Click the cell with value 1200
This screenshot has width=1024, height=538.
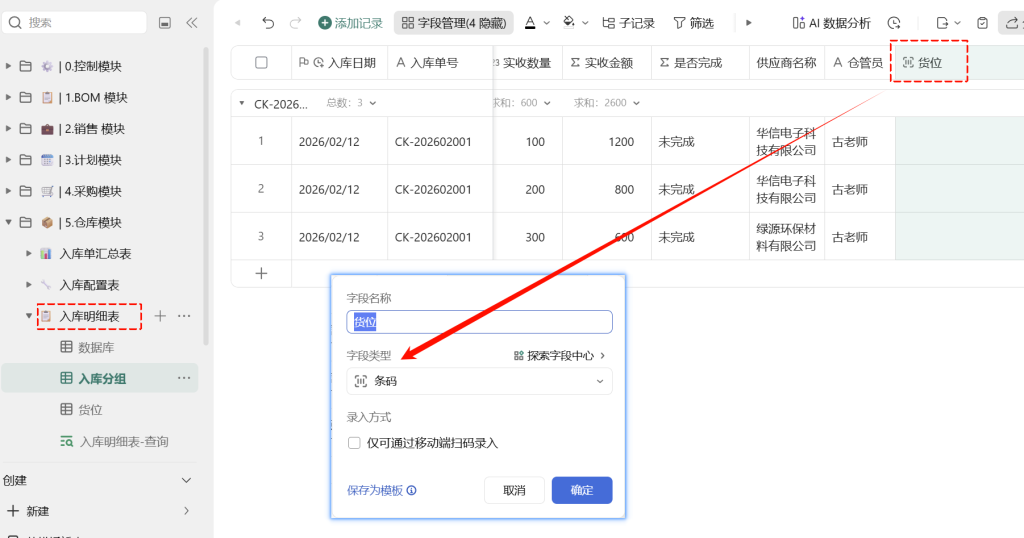click(x=607, y=141)
